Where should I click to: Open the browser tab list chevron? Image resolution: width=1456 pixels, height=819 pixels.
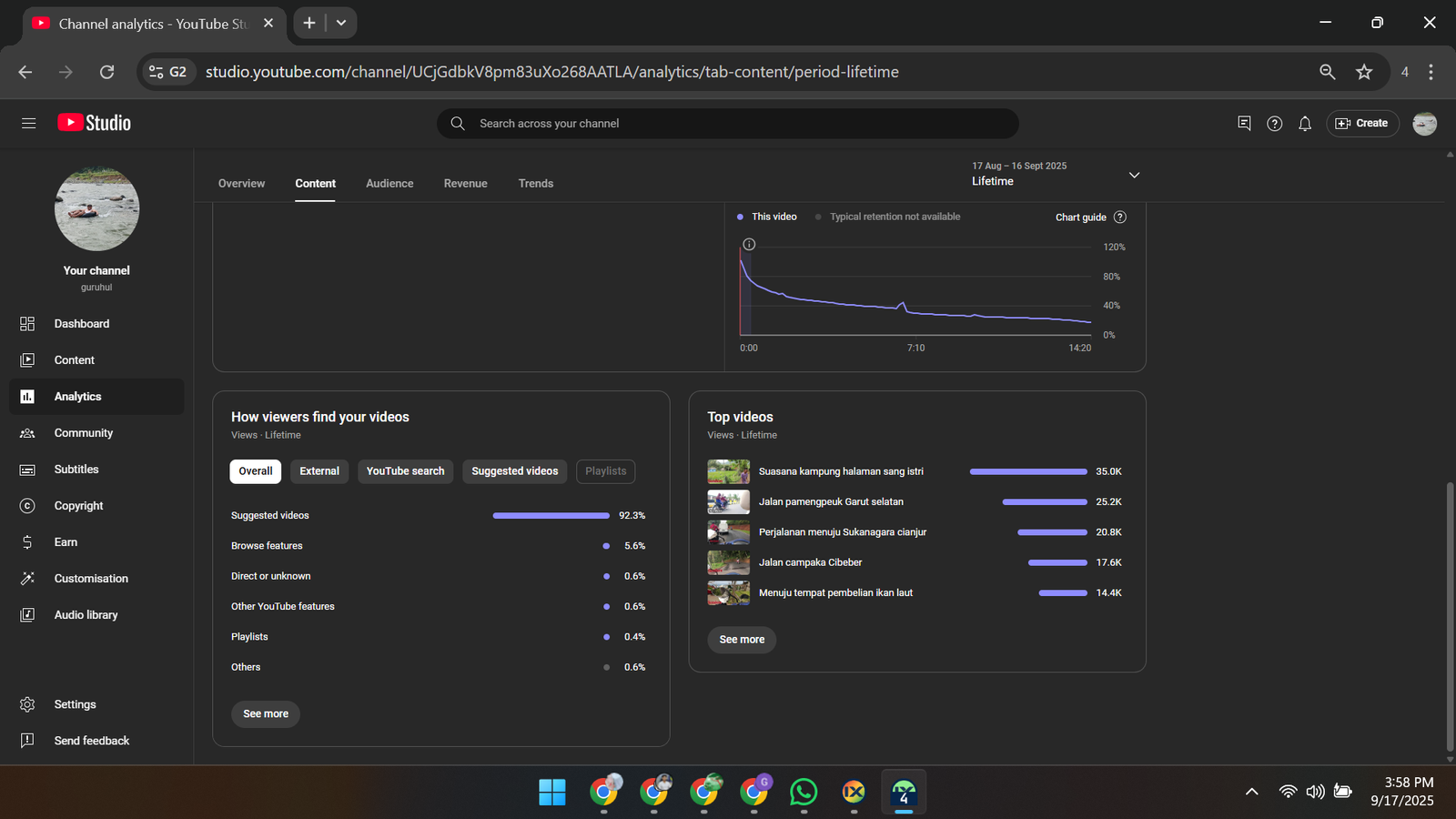point(341,23)
